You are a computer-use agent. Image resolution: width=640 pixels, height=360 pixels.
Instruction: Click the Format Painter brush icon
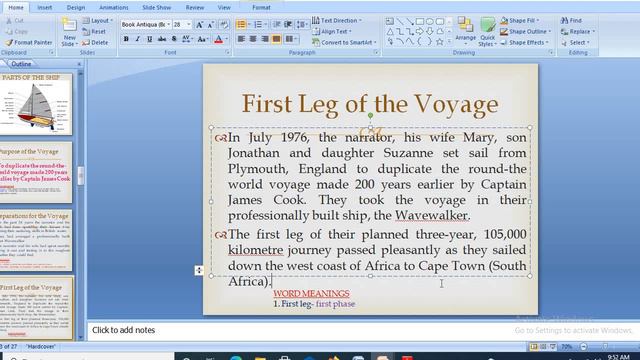pos(9,42)
